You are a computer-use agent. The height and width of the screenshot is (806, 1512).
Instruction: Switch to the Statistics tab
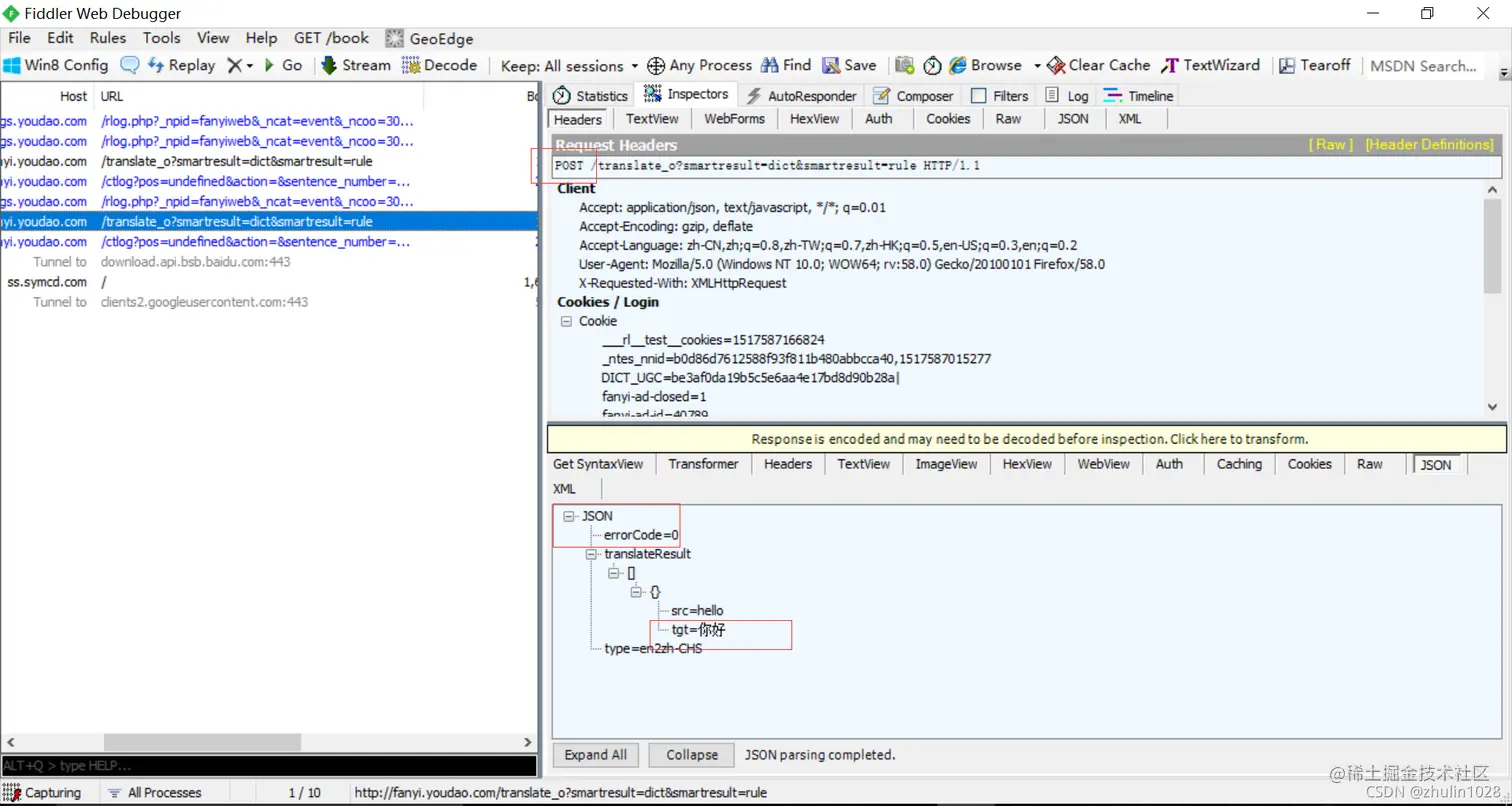click(591, 96)
